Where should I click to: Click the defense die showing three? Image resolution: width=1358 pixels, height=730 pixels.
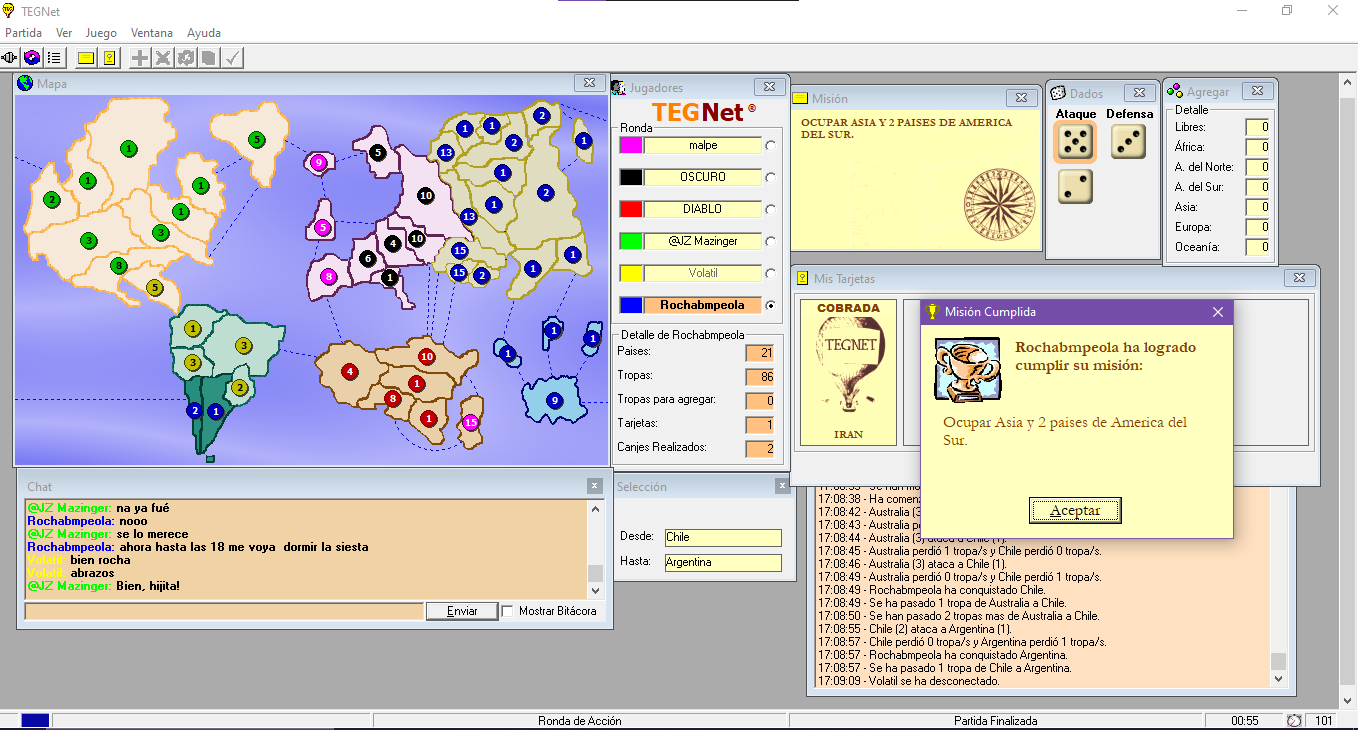pyautogui.click(x=1128, y=141)
